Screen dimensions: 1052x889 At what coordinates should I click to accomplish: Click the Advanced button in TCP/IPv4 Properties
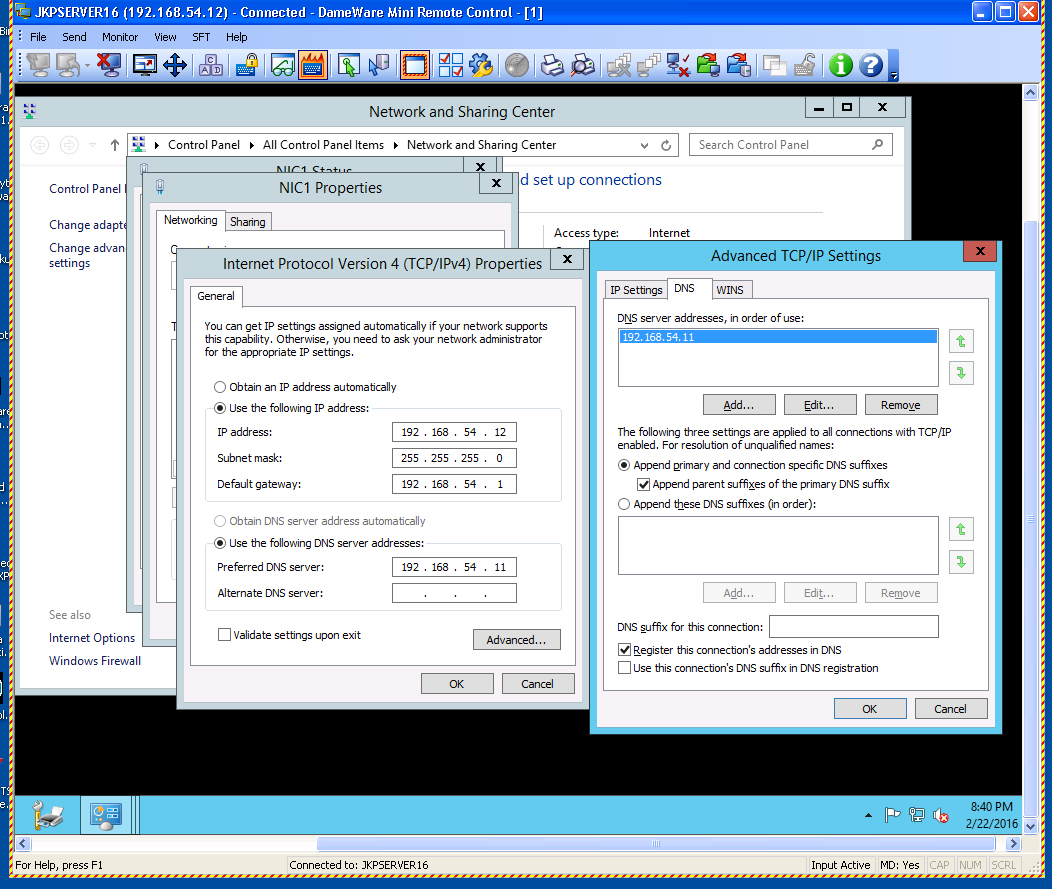tap(516, 639)
